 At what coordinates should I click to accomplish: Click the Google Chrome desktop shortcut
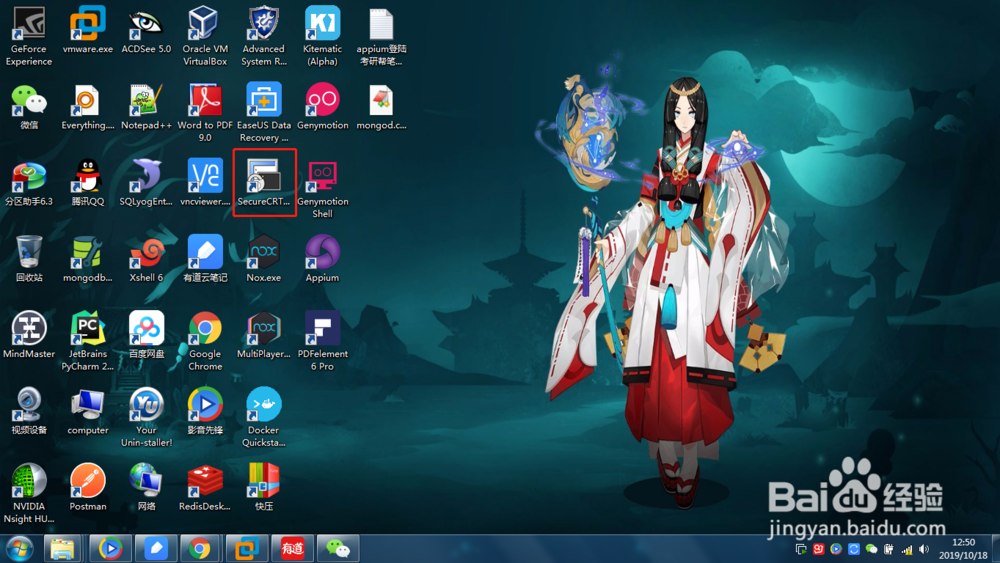[x=205, y=341]
